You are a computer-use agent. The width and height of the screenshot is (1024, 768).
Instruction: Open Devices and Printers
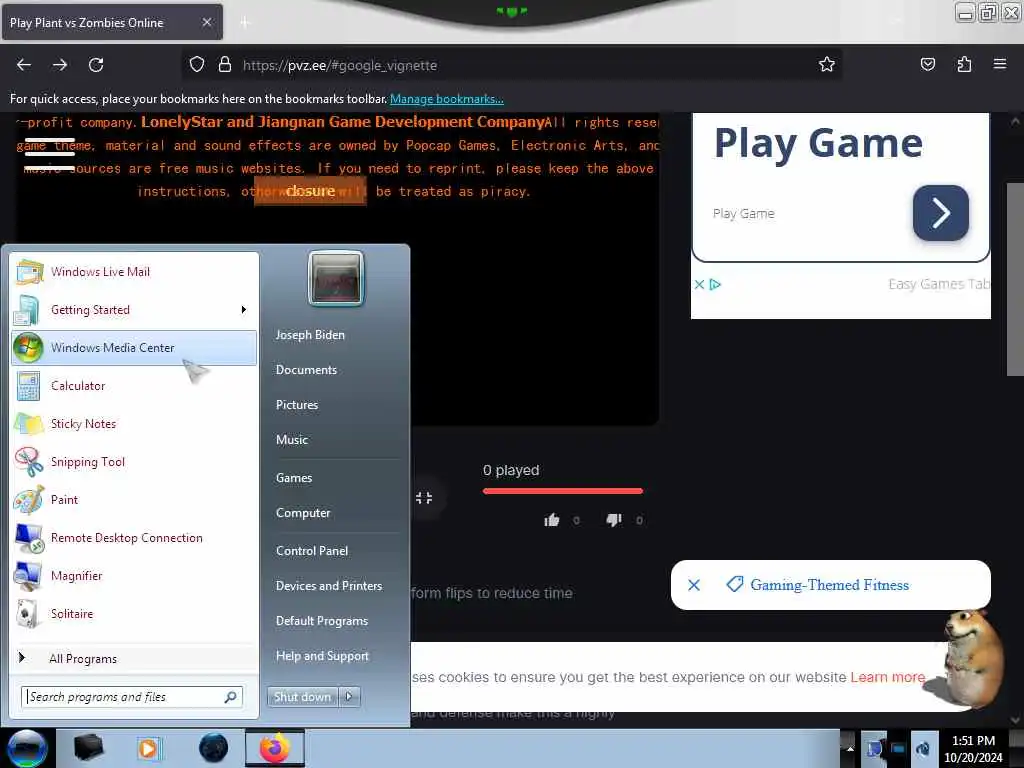pos(329,586)
